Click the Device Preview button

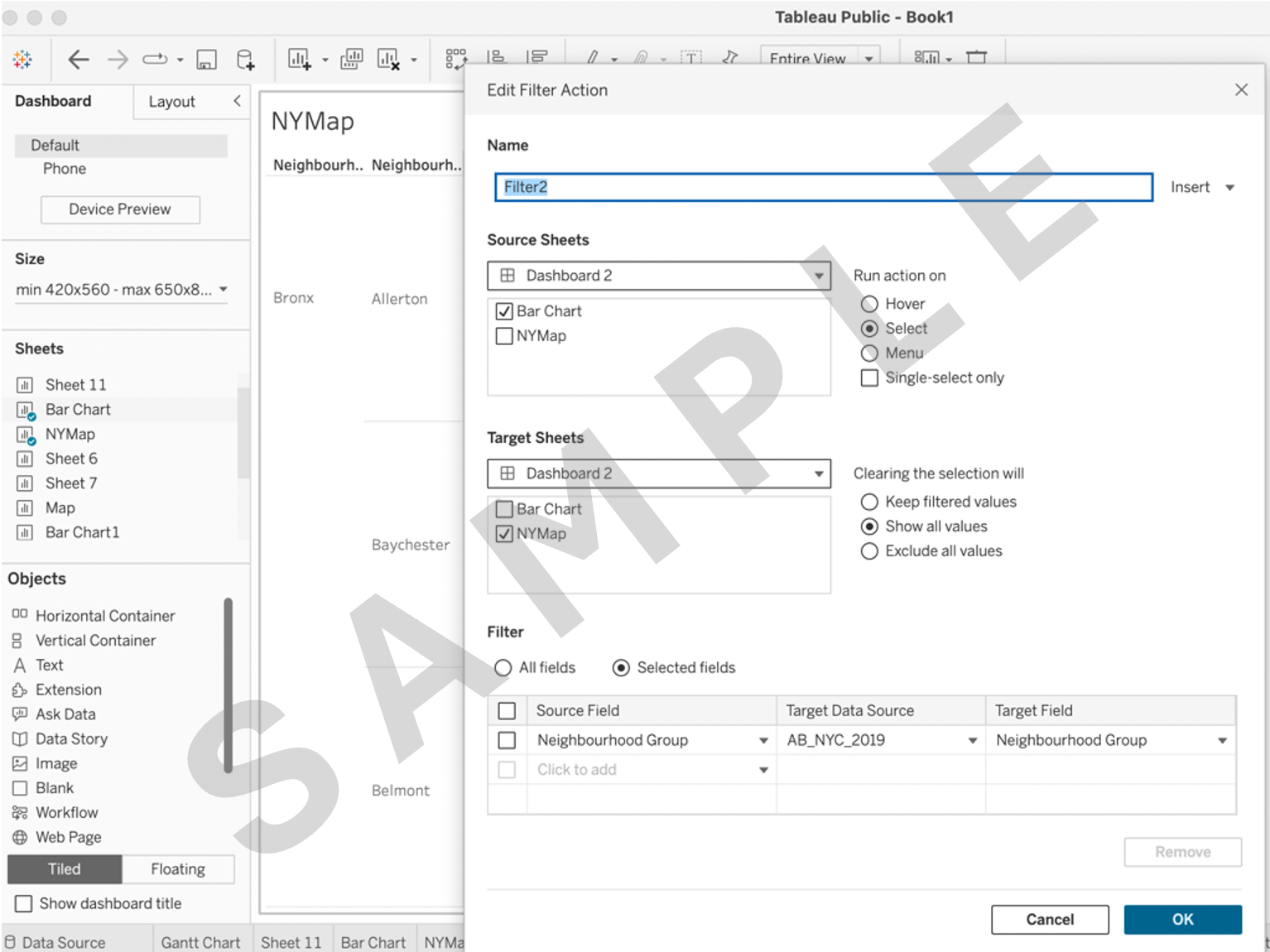[120, 209]
